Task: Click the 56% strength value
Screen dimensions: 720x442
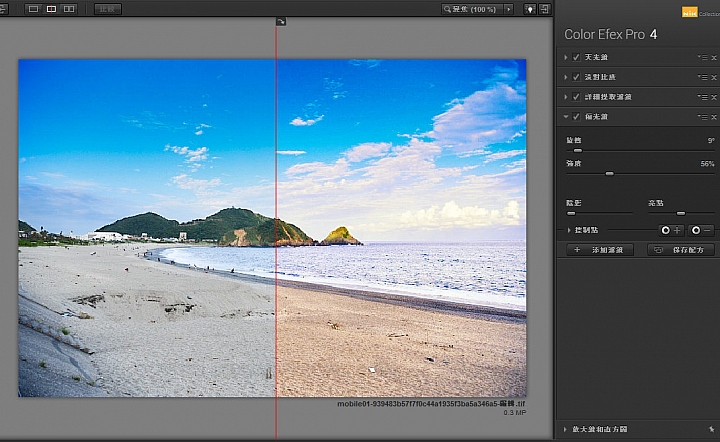Action: point(707,164)
